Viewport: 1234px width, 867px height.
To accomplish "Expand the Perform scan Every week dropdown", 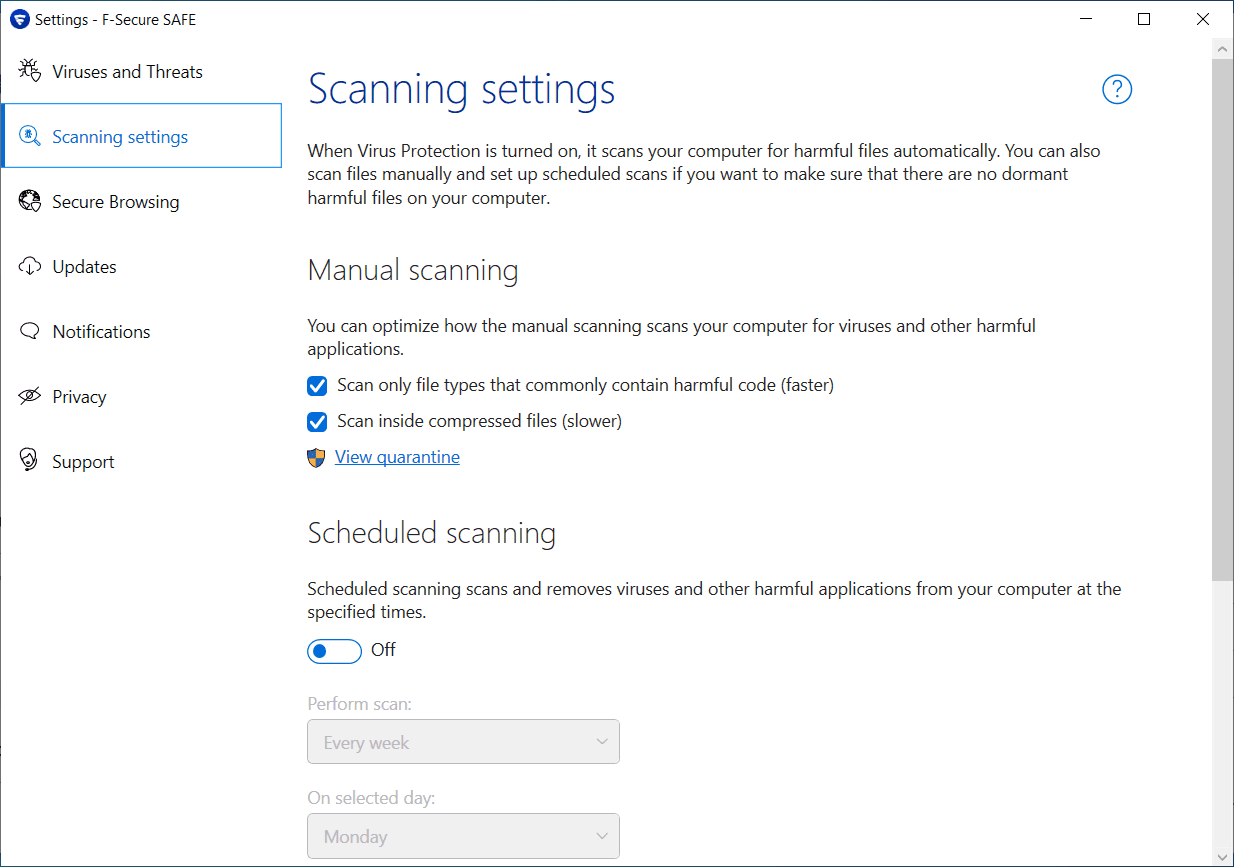I will pyautogui.click(x=463, y=742).
